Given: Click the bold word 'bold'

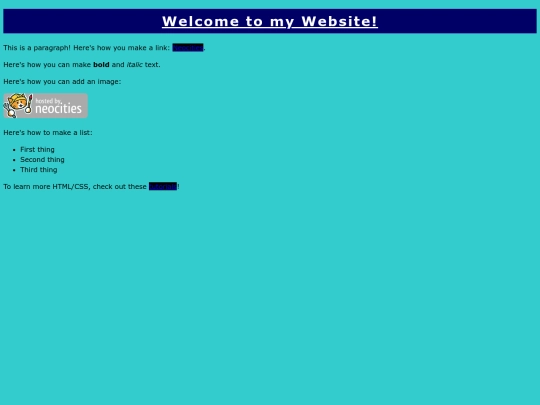Looking at the screenshot, I should (101, 64).
